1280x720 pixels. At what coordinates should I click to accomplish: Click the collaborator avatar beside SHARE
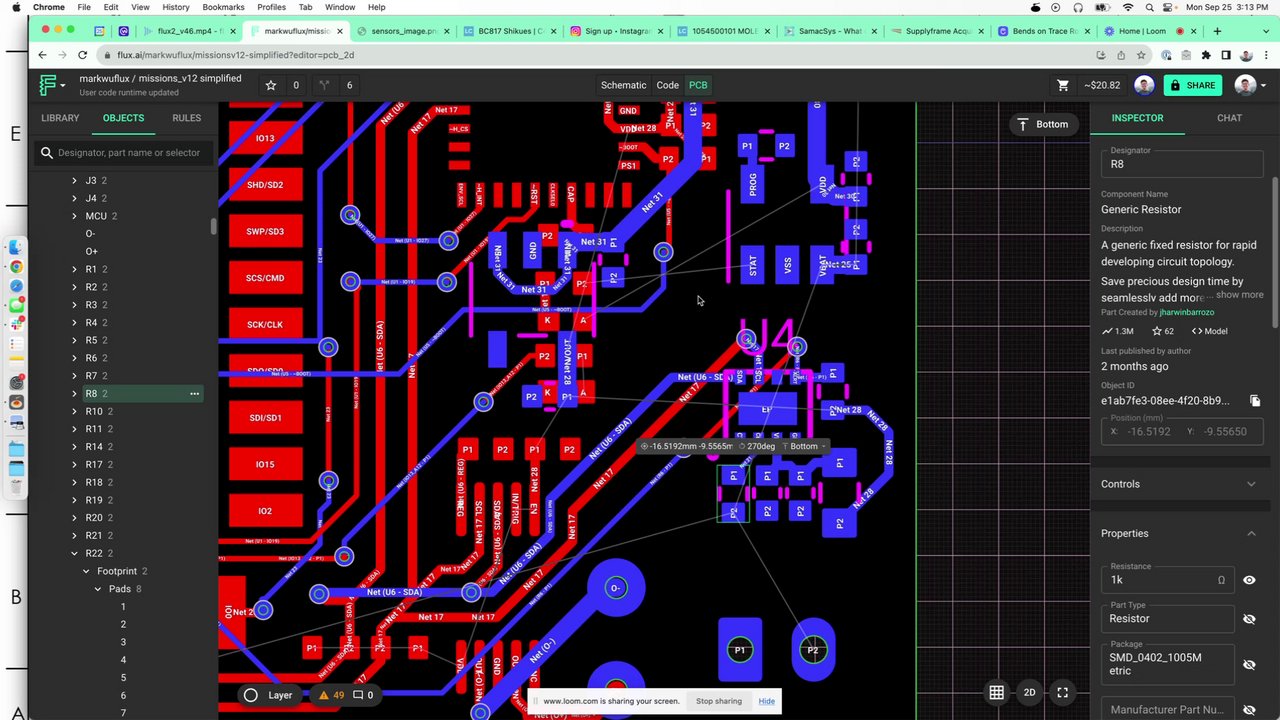[x=1144, y=85]
